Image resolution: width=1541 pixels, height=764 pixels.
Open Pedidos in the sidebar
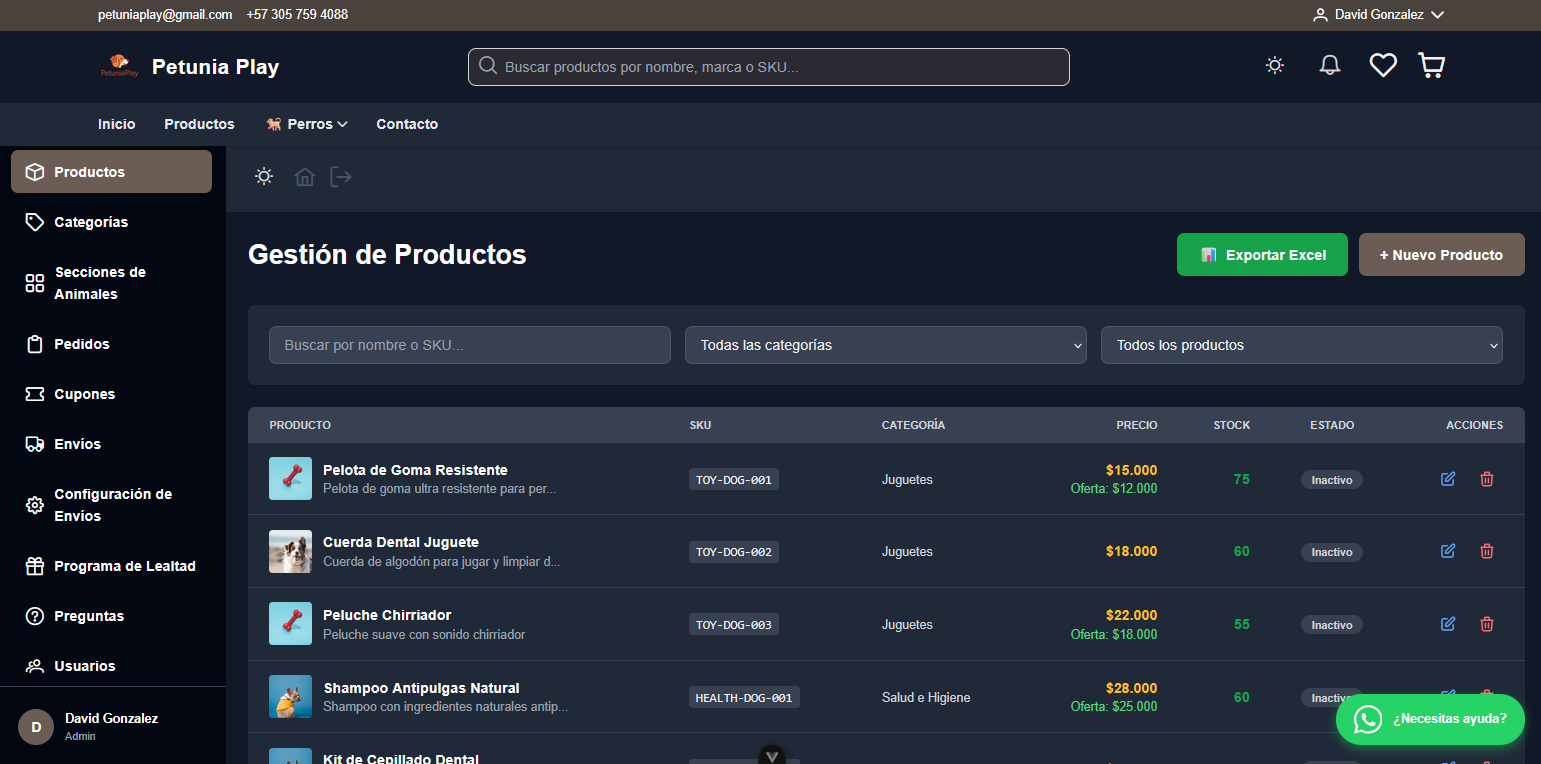pos(82,344)
